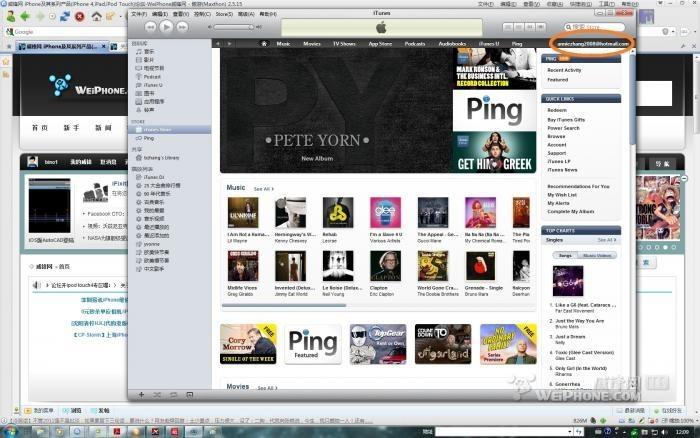
Task: Open iTunes U in the library sidebar
Action: pyautogui.click(x=153, y=85)
